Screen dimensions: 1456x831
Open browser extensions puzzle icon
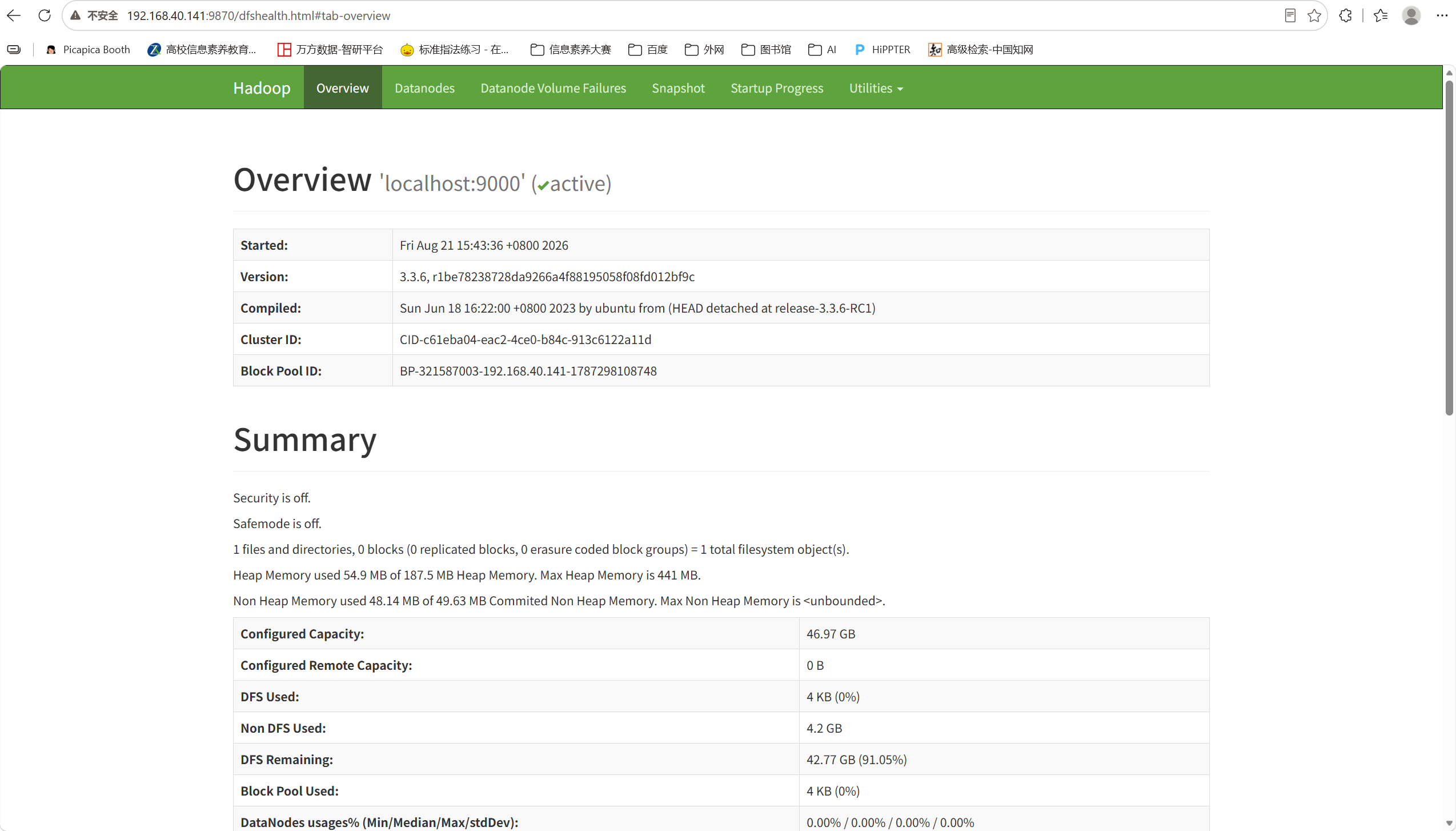click(x=1345, y=15)
